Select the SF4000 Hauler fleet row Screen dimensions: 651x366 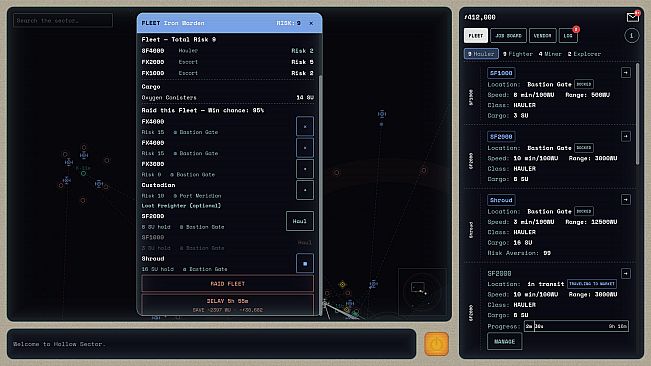[x=228, y=51]
